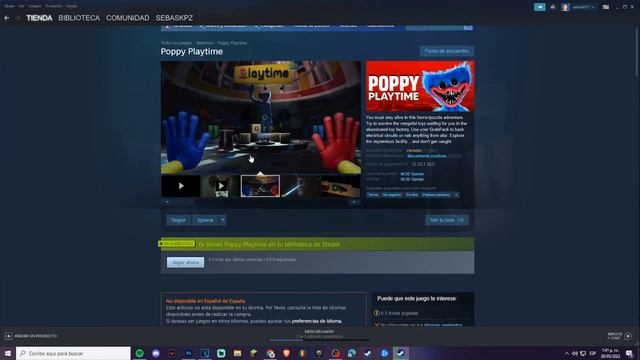Open Discord from the taskbar

coord(156,353)
